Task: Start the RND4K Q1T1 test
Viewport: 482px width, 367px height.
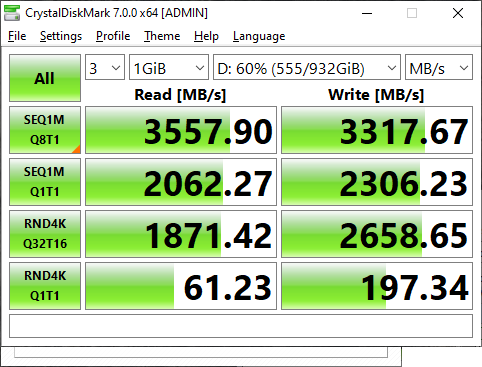Action: tap(45, 286)
